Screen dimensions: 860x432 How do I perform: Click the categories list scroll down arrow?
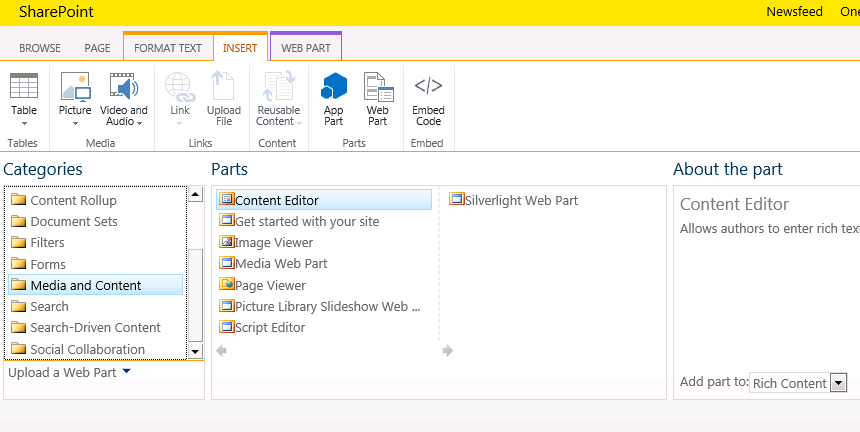click(195, 351)
